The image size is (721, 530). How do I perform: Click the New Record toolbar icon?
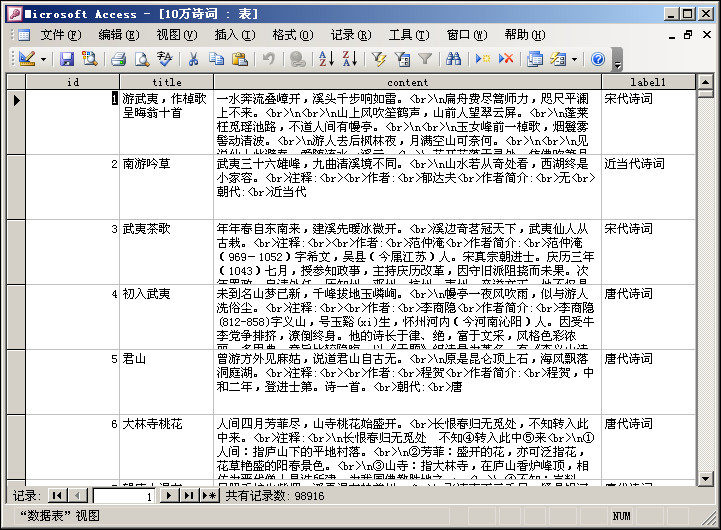(482, 59)
